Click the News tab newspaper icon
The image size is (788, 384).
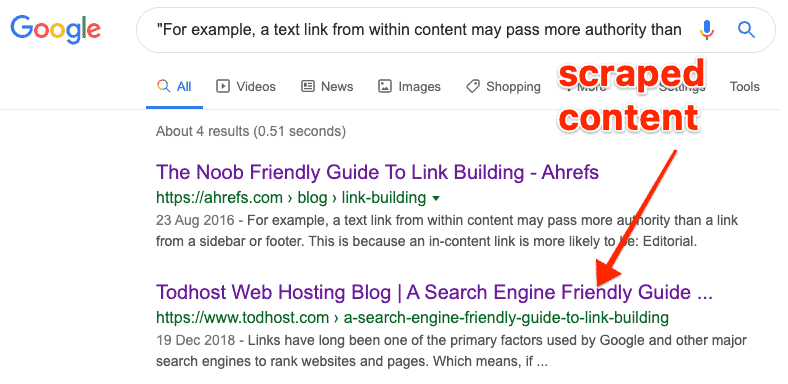click(x=308, y=86)
